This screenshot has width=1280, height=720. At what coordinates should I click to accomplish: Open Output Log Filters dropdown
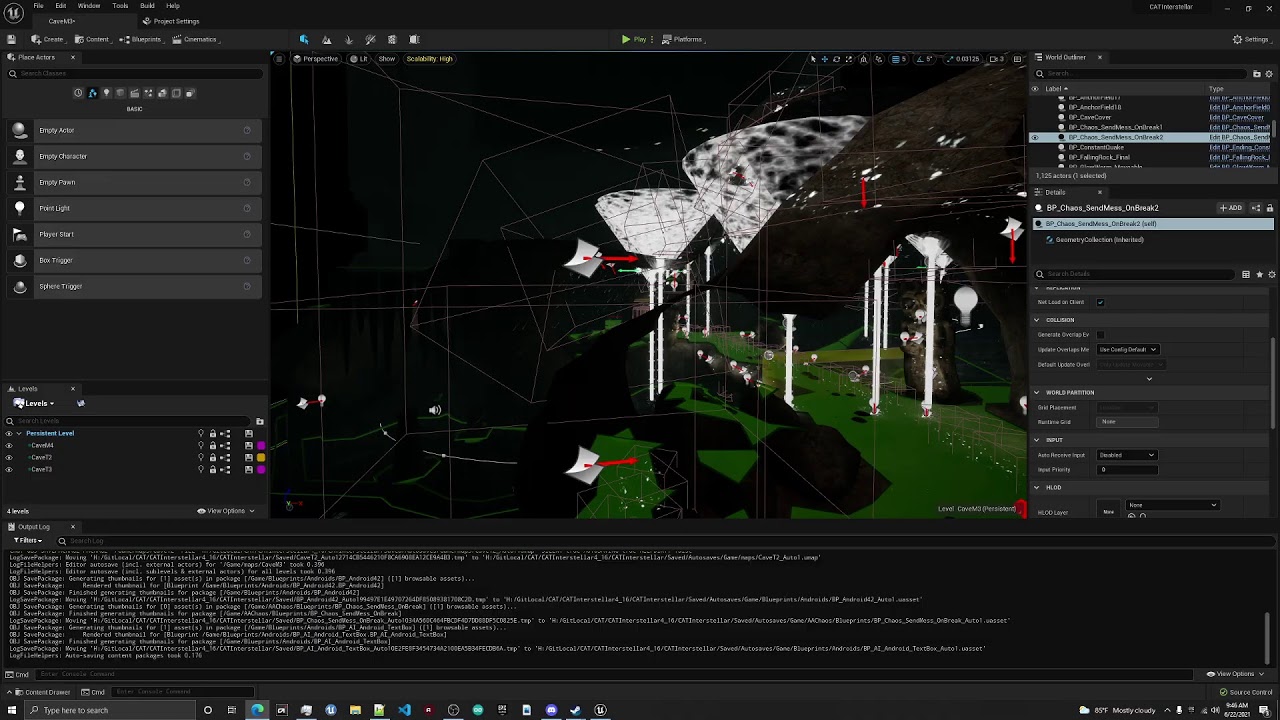point(27,540)
